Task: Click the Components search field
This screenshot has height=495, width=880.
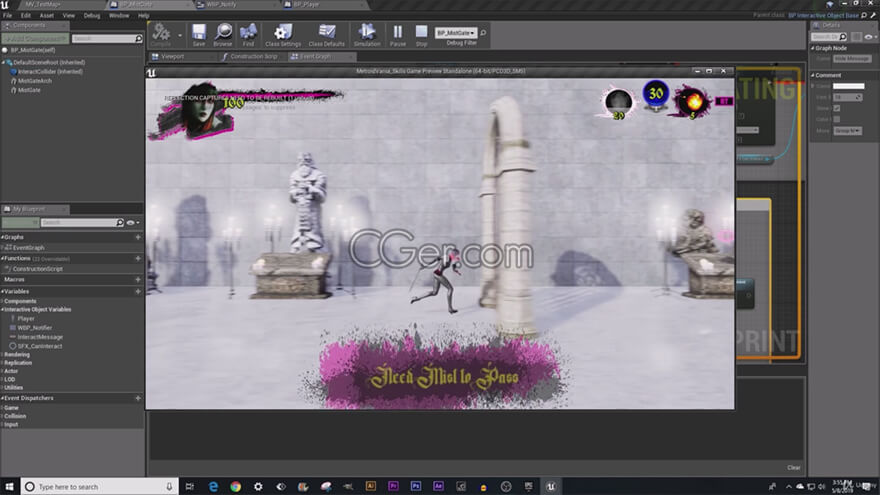Action: pos(107,39)
